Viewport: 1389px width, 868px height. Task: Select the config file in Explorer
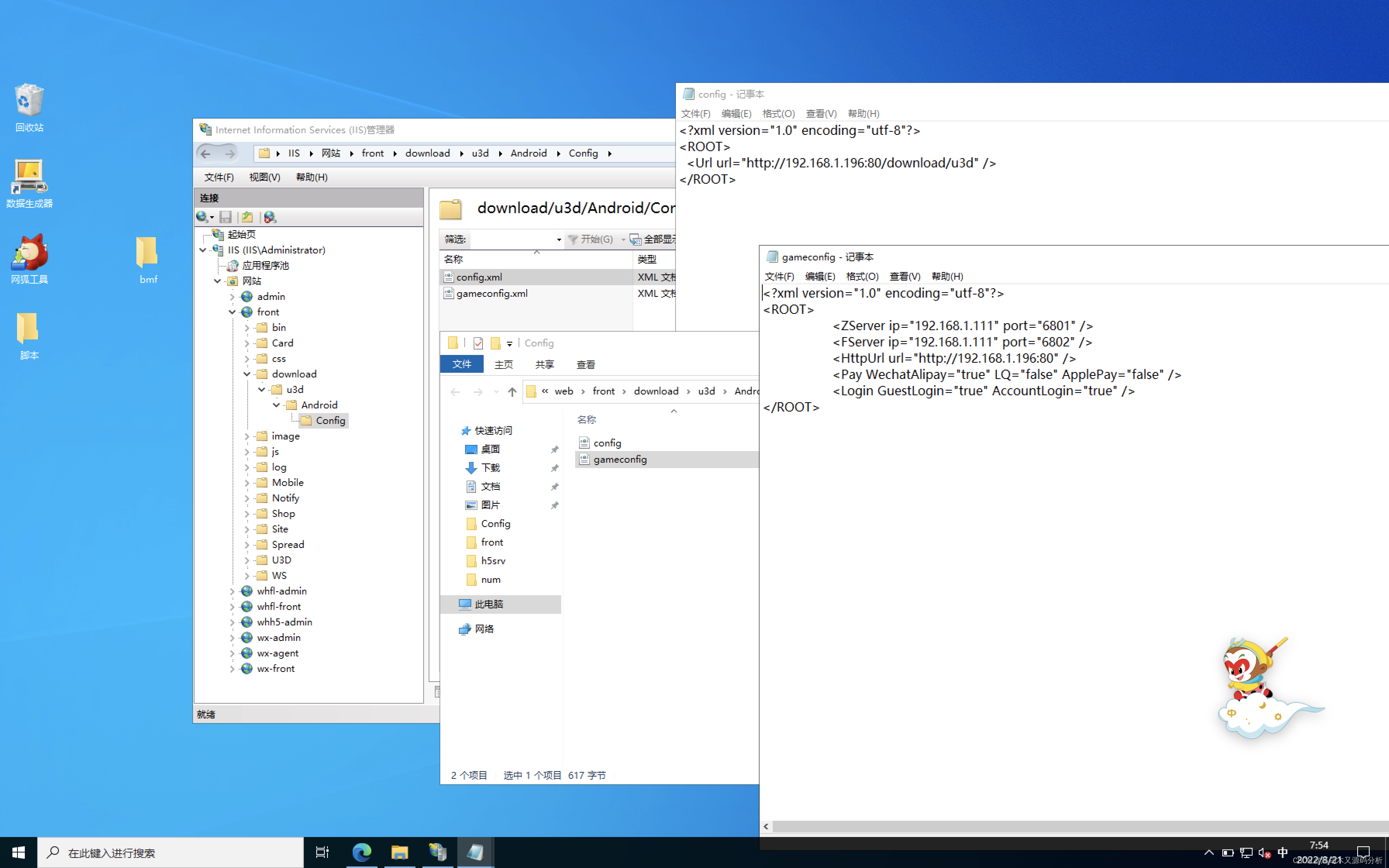click(607, 443)
